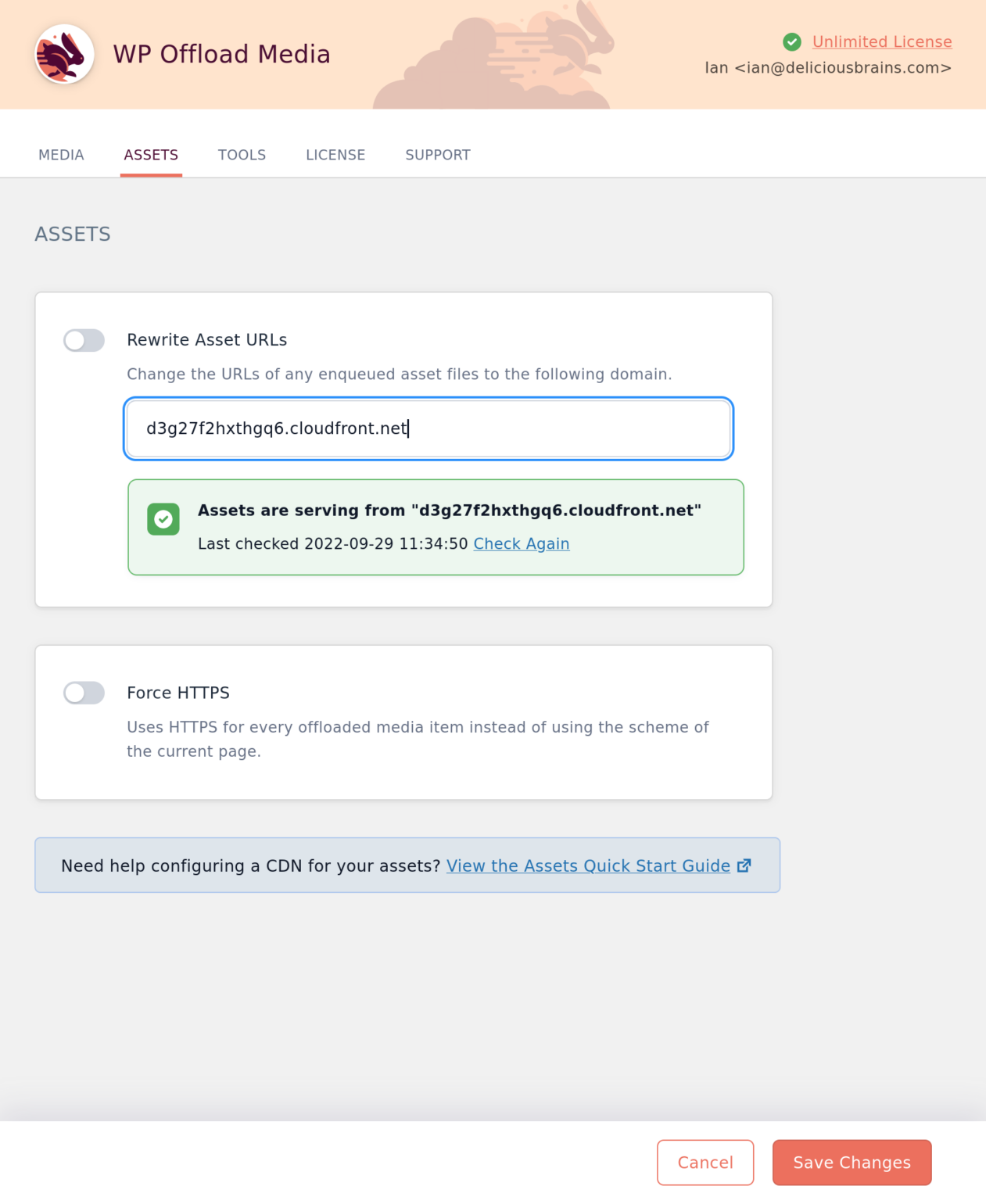Open the View the Assets Quick Start Guide link
986x1204 pixels.
click(588, 865)
